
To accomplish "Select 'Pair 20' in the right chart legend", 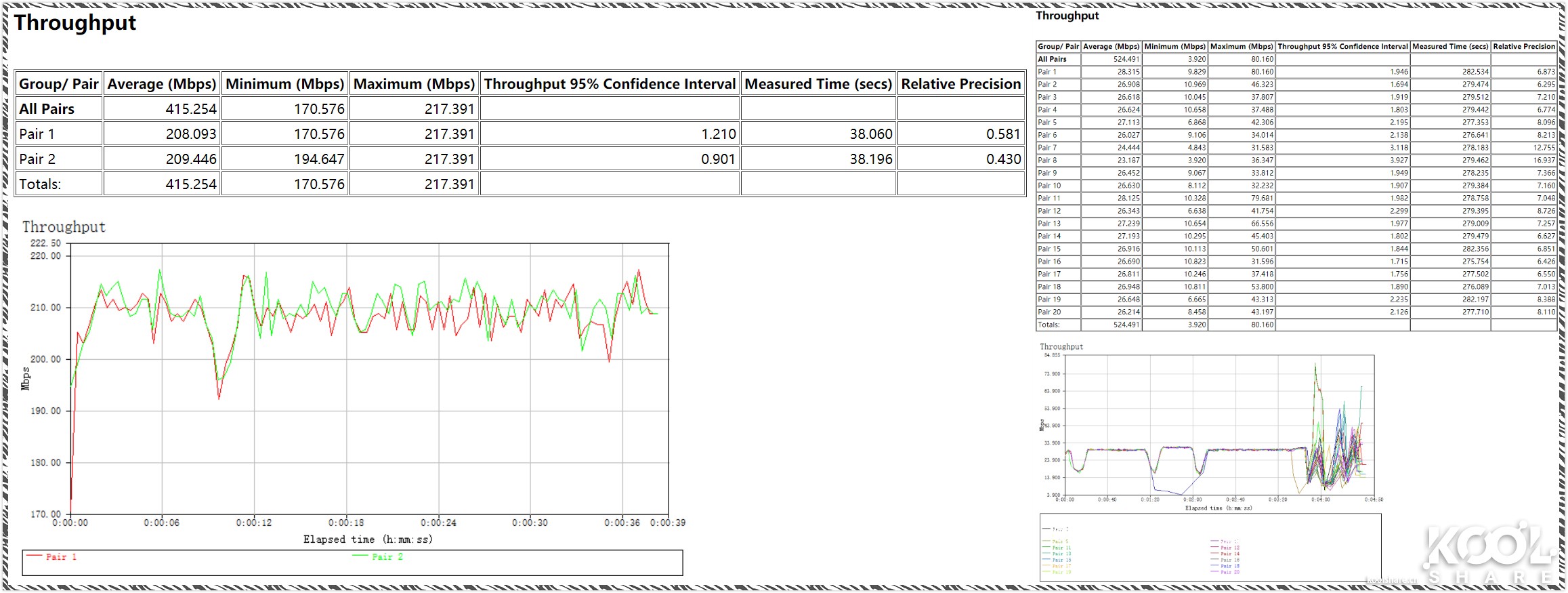I will click(x=1230, y=572).
